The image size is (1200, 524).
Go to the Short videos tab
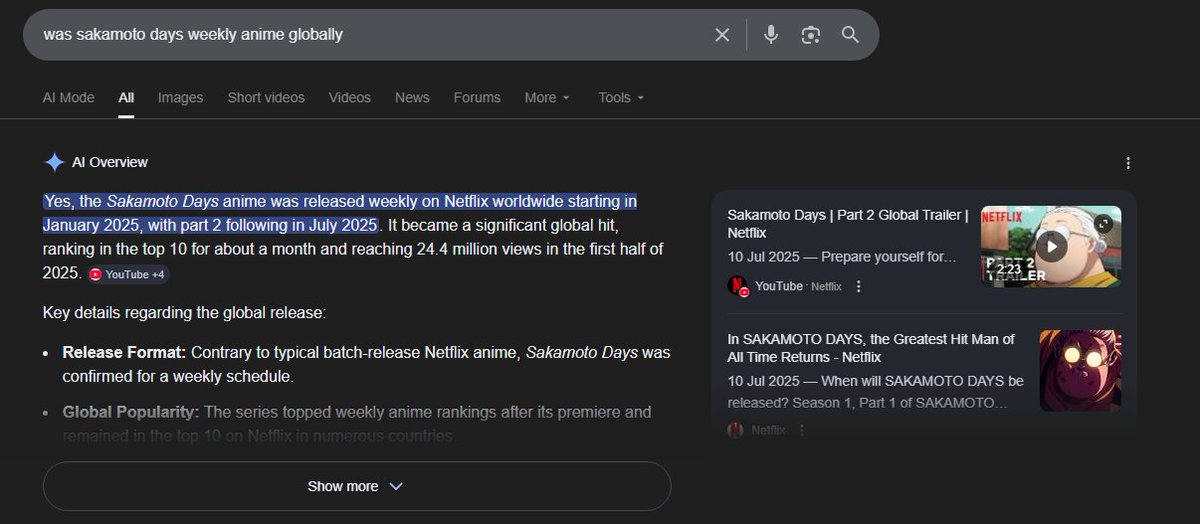coord(266,97)
